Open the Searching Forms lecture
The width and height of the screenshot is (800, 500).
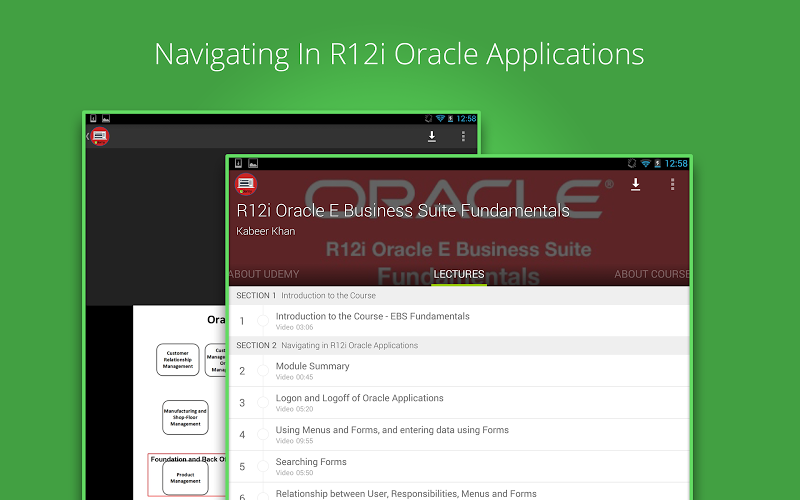pyautogui.click(x=459, y=466)
